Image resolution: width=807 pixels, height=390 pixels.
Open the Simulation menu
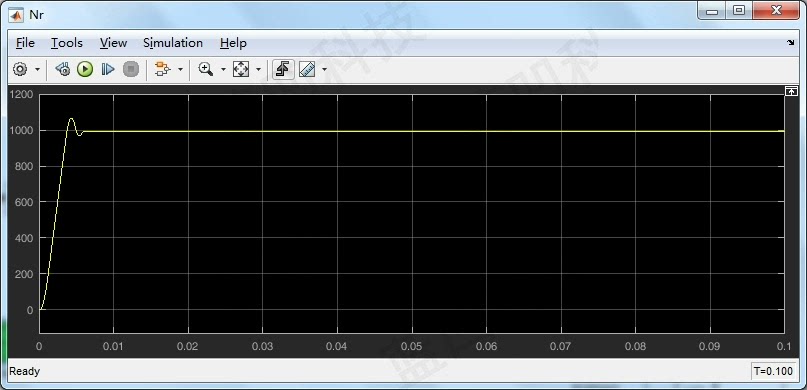173,43
